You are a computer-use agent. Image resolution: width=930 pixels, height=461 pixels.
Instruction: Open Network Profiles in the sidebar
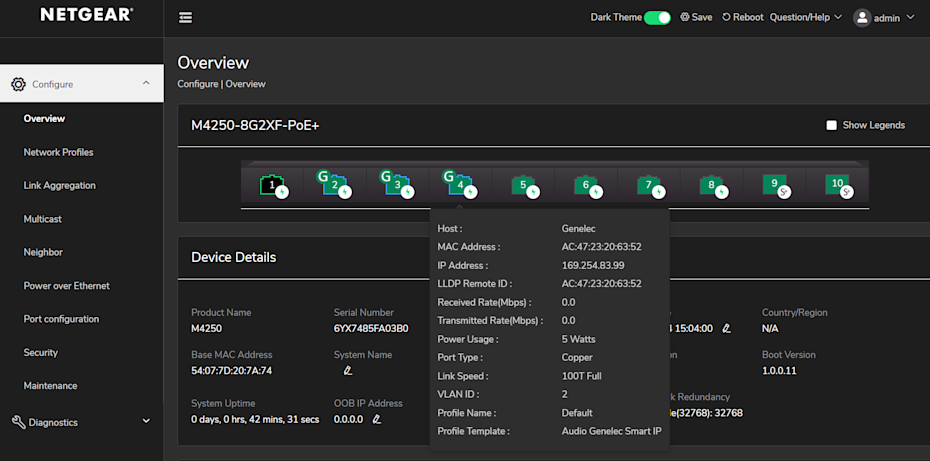coord(58,152)
